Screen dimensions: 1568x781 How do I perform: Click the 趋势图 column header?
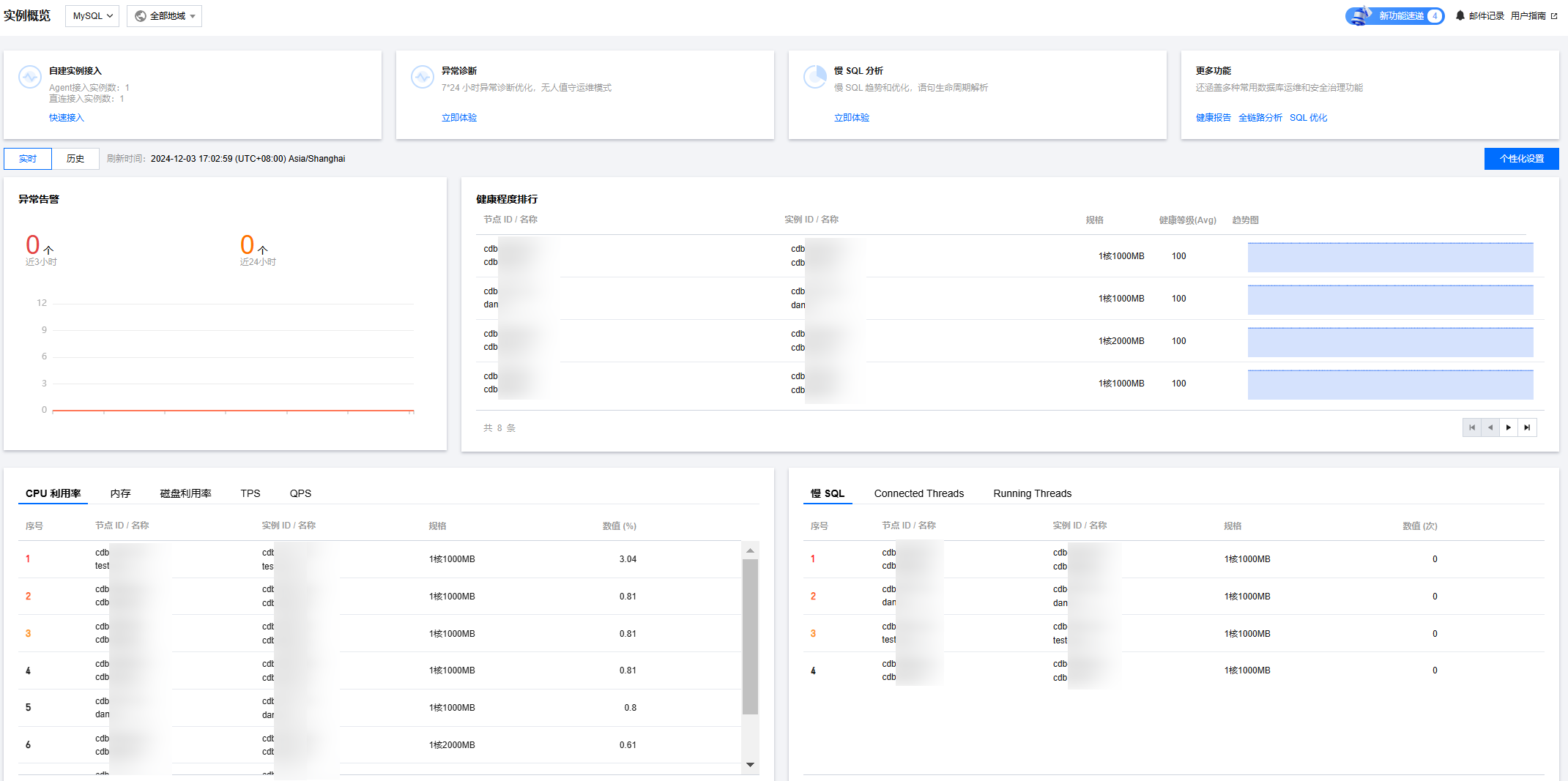pos(1246,220)
